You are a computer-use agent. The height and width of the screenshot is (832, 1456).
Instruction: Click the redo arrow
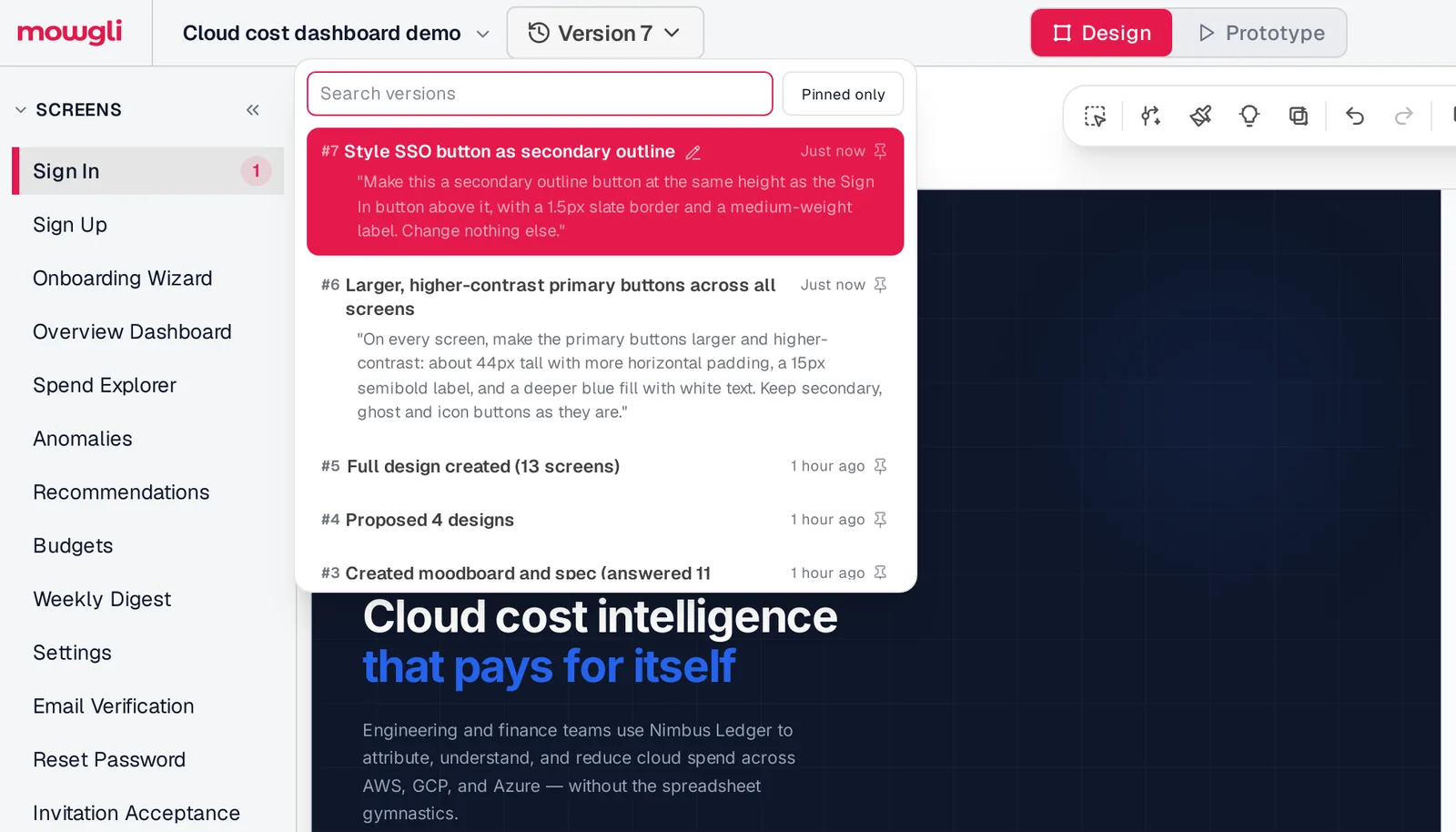tap(1404, 116)
